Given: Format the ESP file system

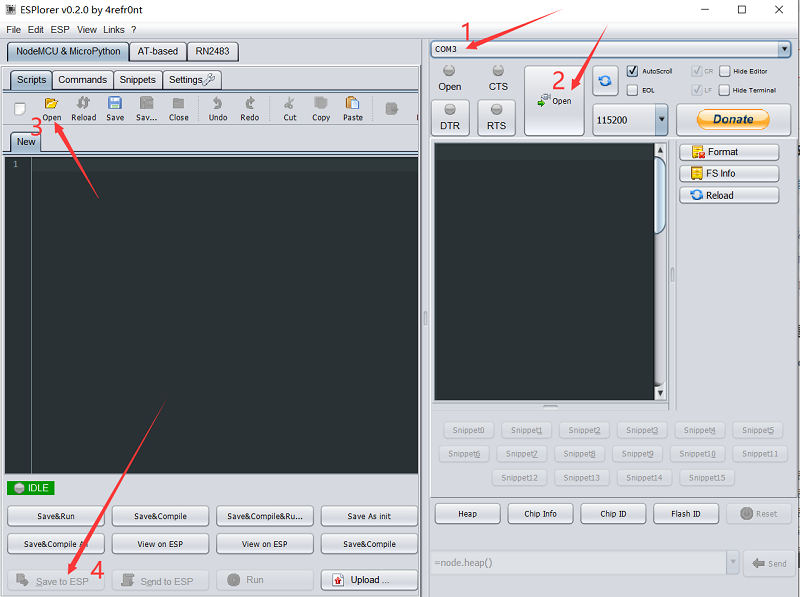Looking at the screenshot, I should click(729, 152).
